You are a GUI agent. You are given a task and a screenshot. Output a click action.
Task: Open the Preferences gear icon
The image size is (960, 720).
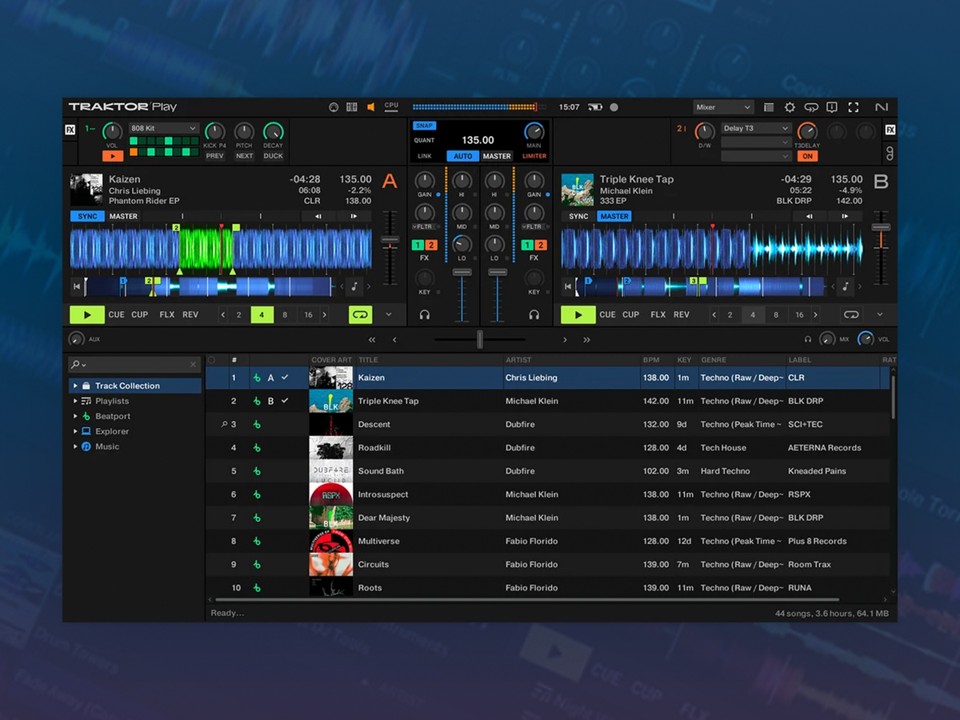(790, 107)
